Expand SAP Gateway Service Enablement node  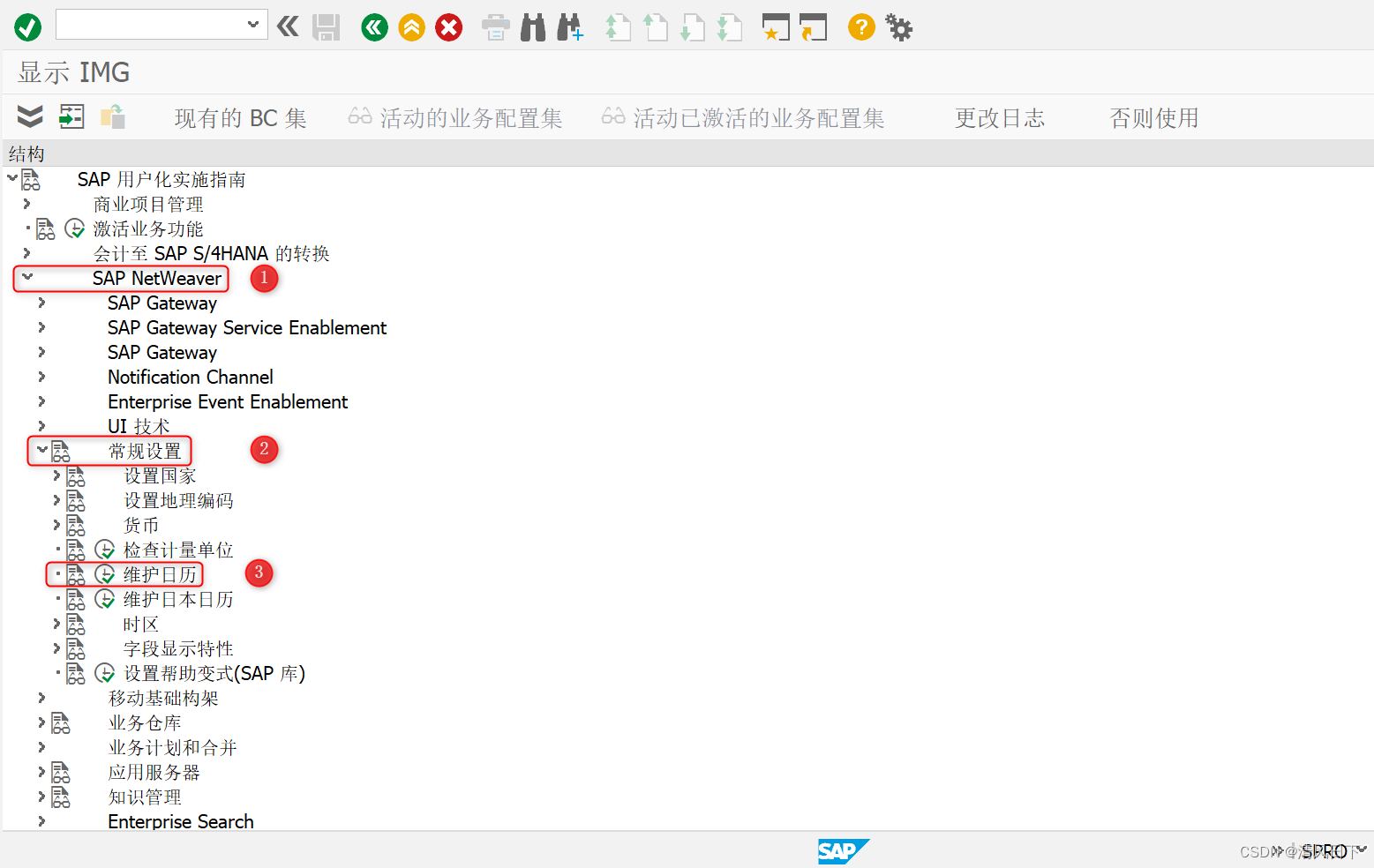coord(41,326)
